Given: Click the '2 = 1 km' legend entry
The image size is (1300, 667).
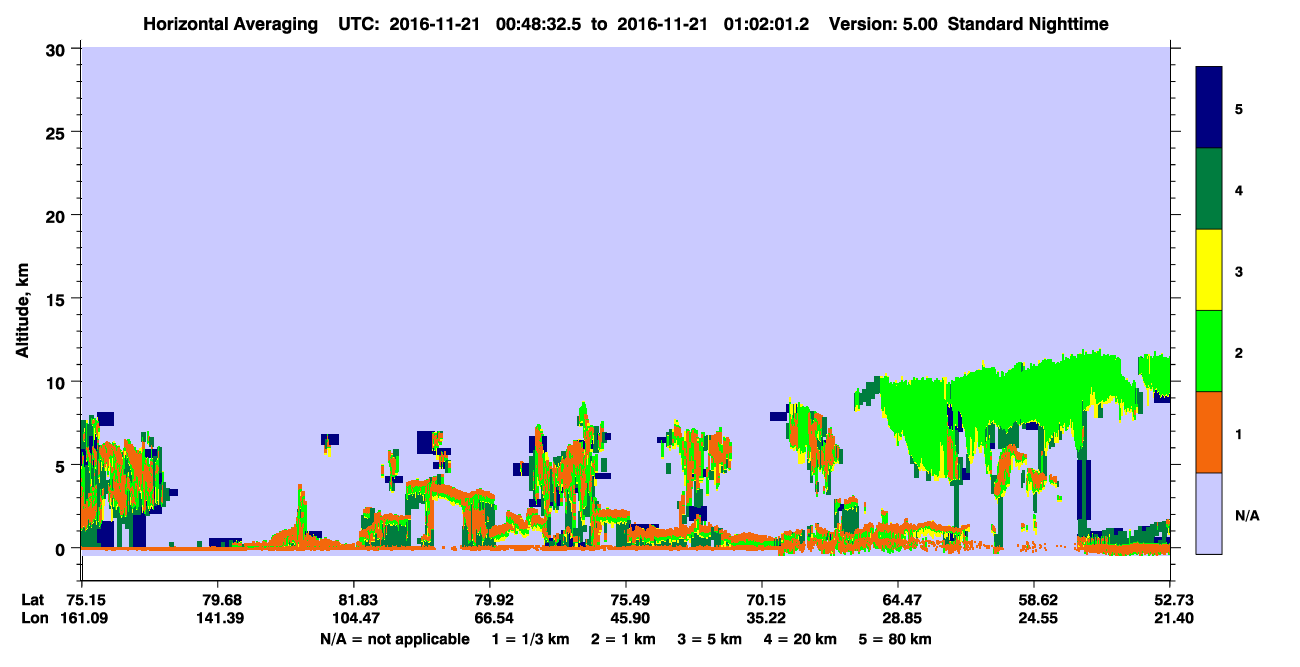Looking at the screenshot, I should click(624, 639).
